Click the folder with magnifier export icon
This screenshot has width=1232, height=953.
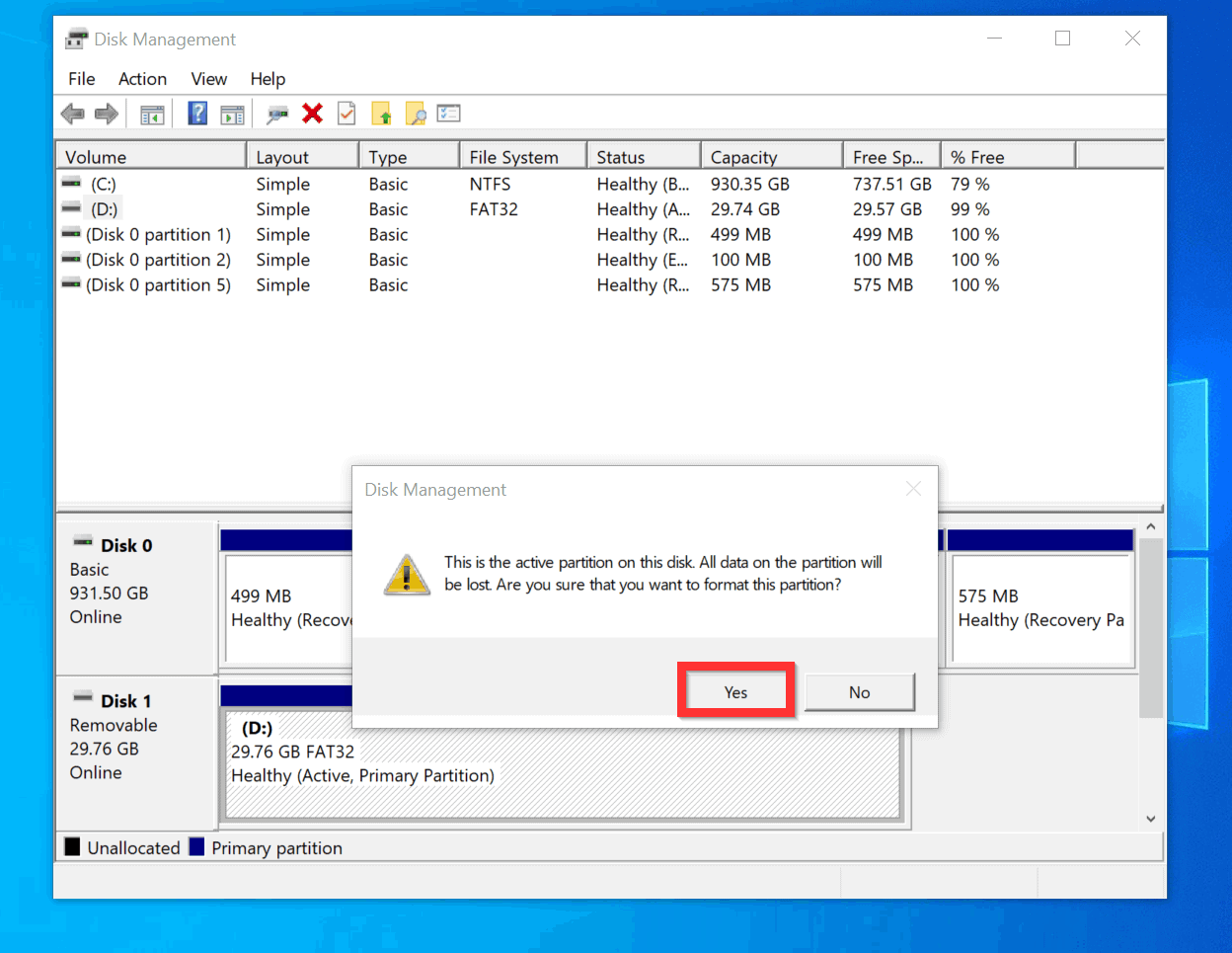pyautogui.click(x=415, y=114)
